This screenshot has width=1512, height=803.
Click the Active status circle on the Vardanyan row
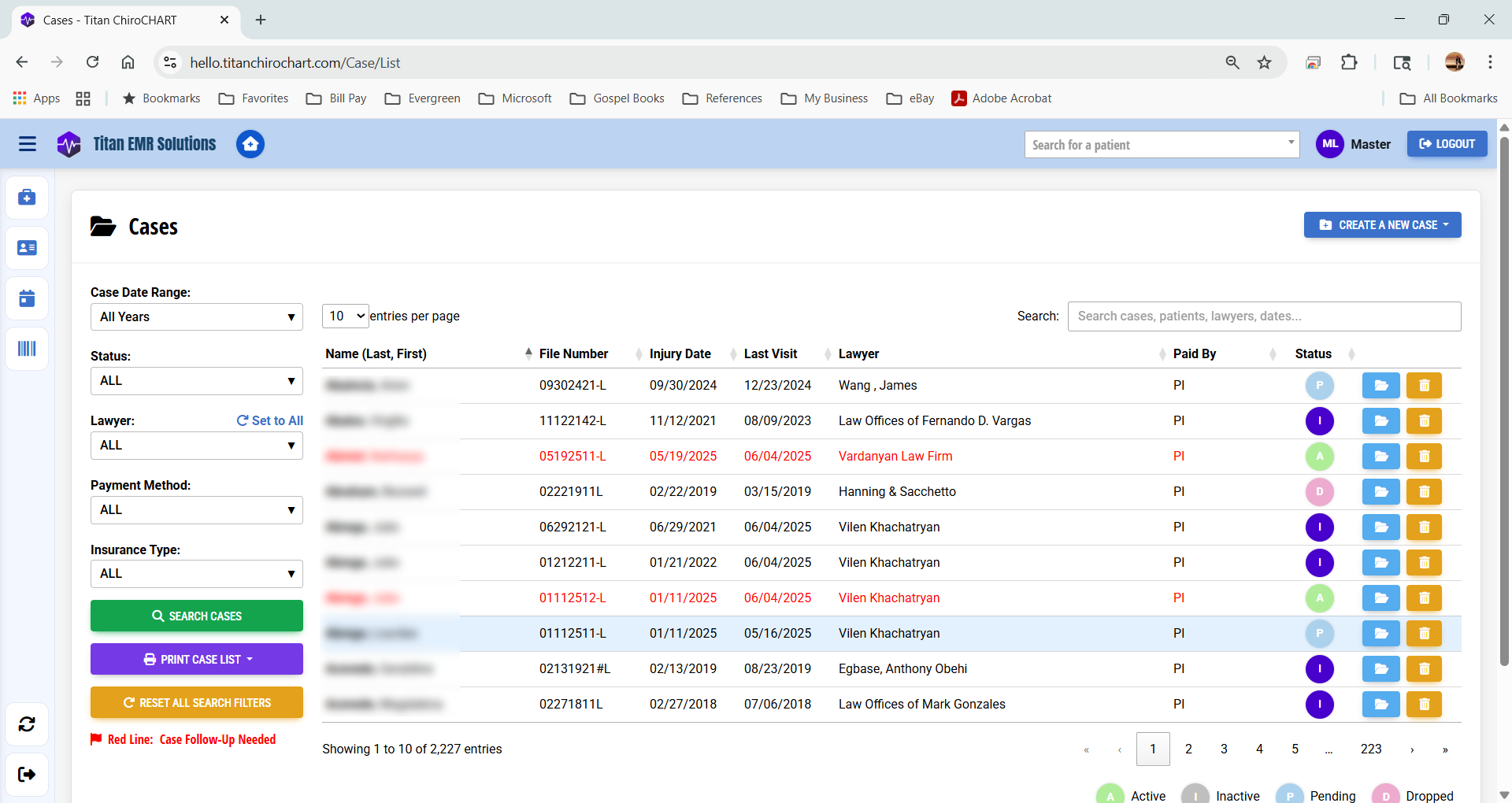point(1320,456)
